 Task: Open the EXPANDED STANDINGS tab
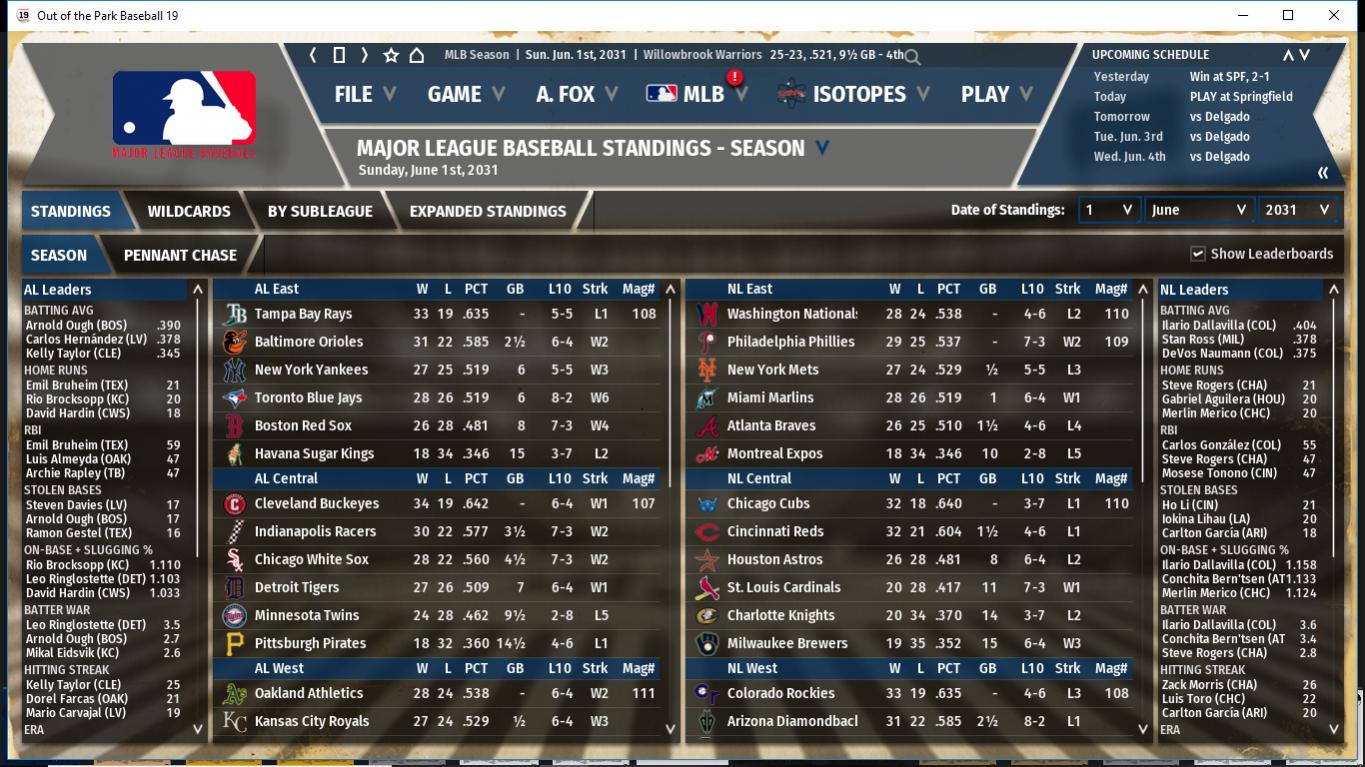pos(488,211)
